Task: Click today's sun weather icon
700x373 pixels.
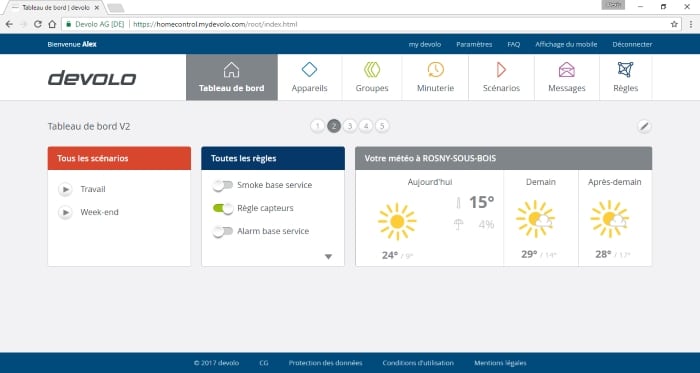Action: [x=397, y=221]
